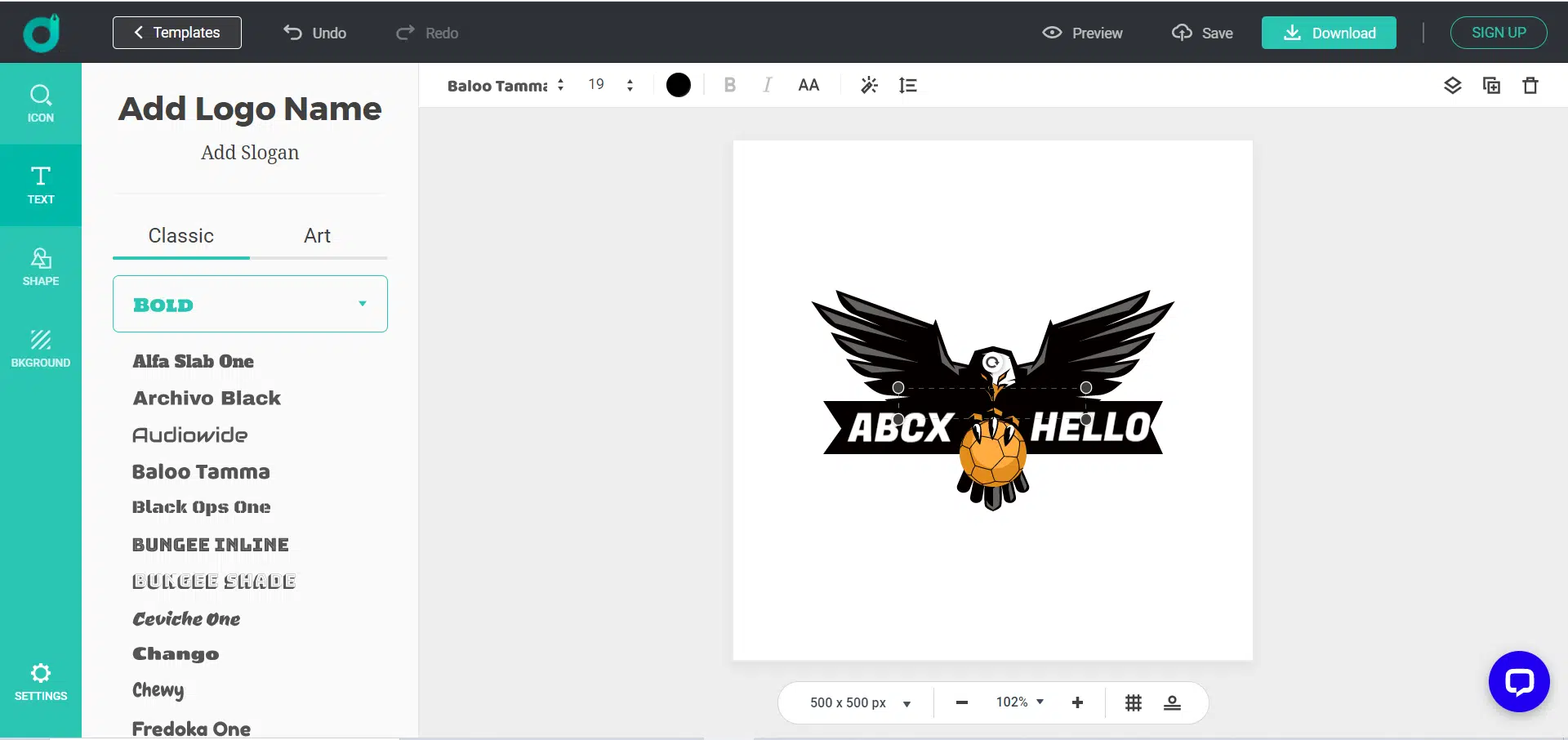The width and height of the screenshot is (1568, 740).
Task: Select the Classic tab
Action: (x=181, y=236)
